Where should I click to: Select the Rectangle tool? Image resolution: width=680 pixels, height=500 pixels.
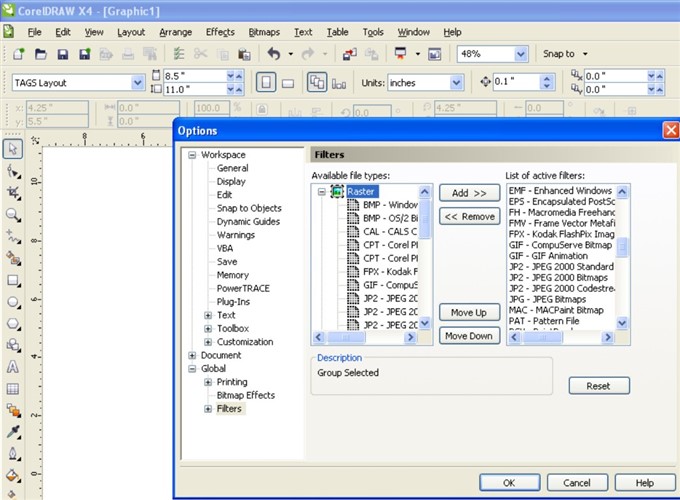13,281
